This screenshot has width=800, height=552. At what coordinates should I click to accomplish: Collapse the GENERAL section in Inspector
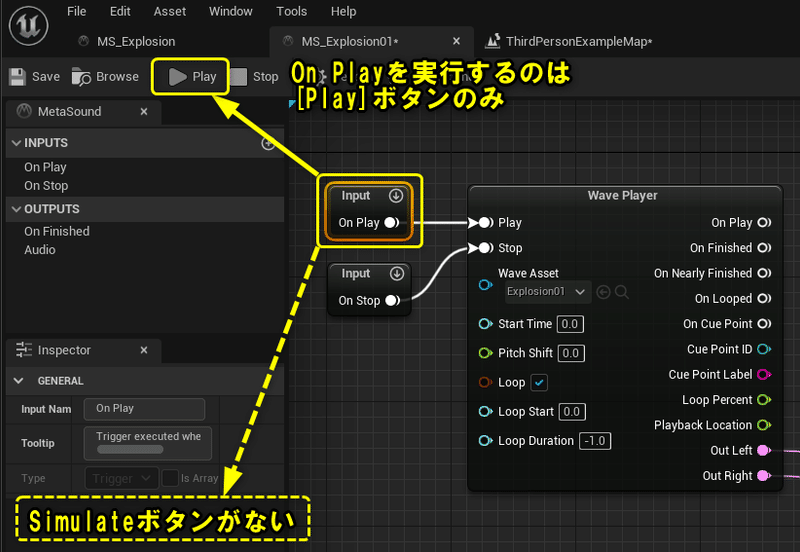[18, 381]
